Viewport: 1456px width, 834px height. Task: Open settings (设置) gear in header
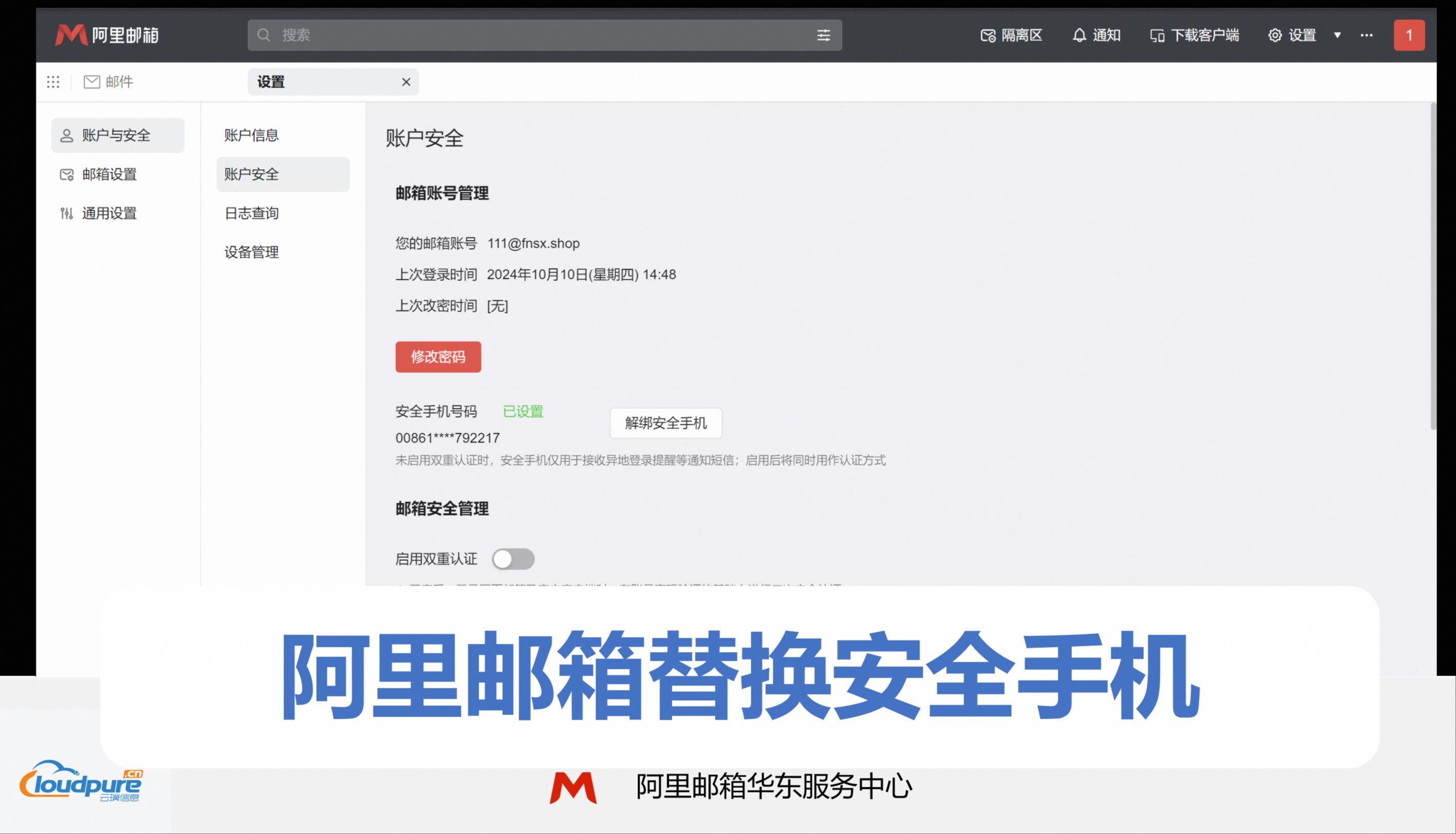[x=1292, y=35]
